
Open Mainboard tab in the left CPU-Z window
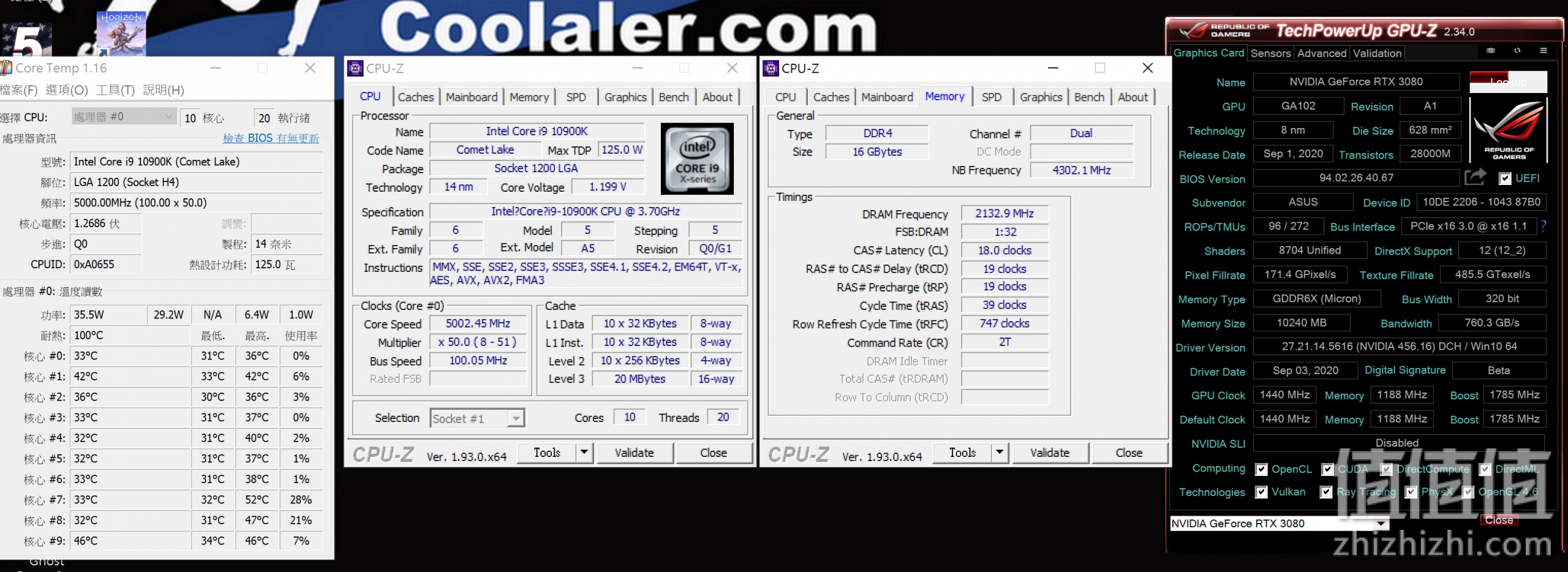(472, 97)
